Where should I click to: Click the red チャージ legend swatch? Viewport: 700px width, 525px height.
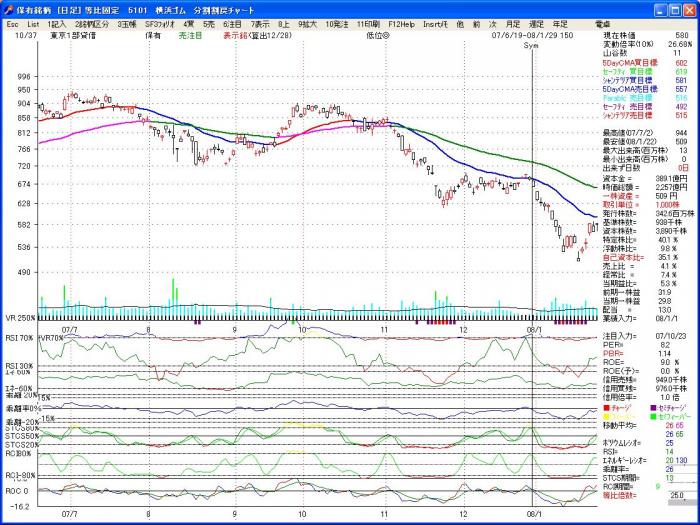coord(606,409)
